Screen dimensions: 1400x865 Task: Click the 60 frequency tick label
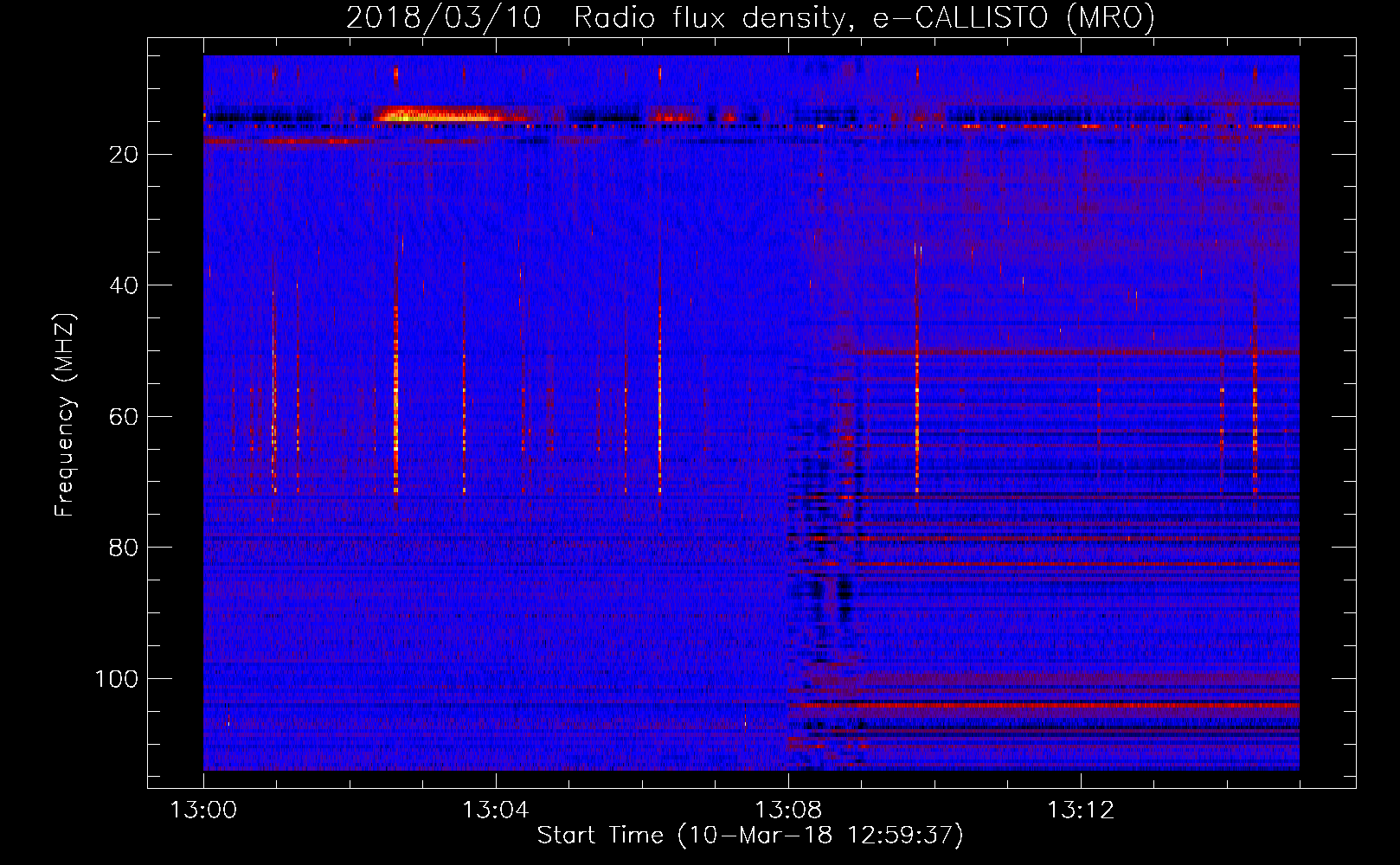pyautogui.click(x=124, y=417)
